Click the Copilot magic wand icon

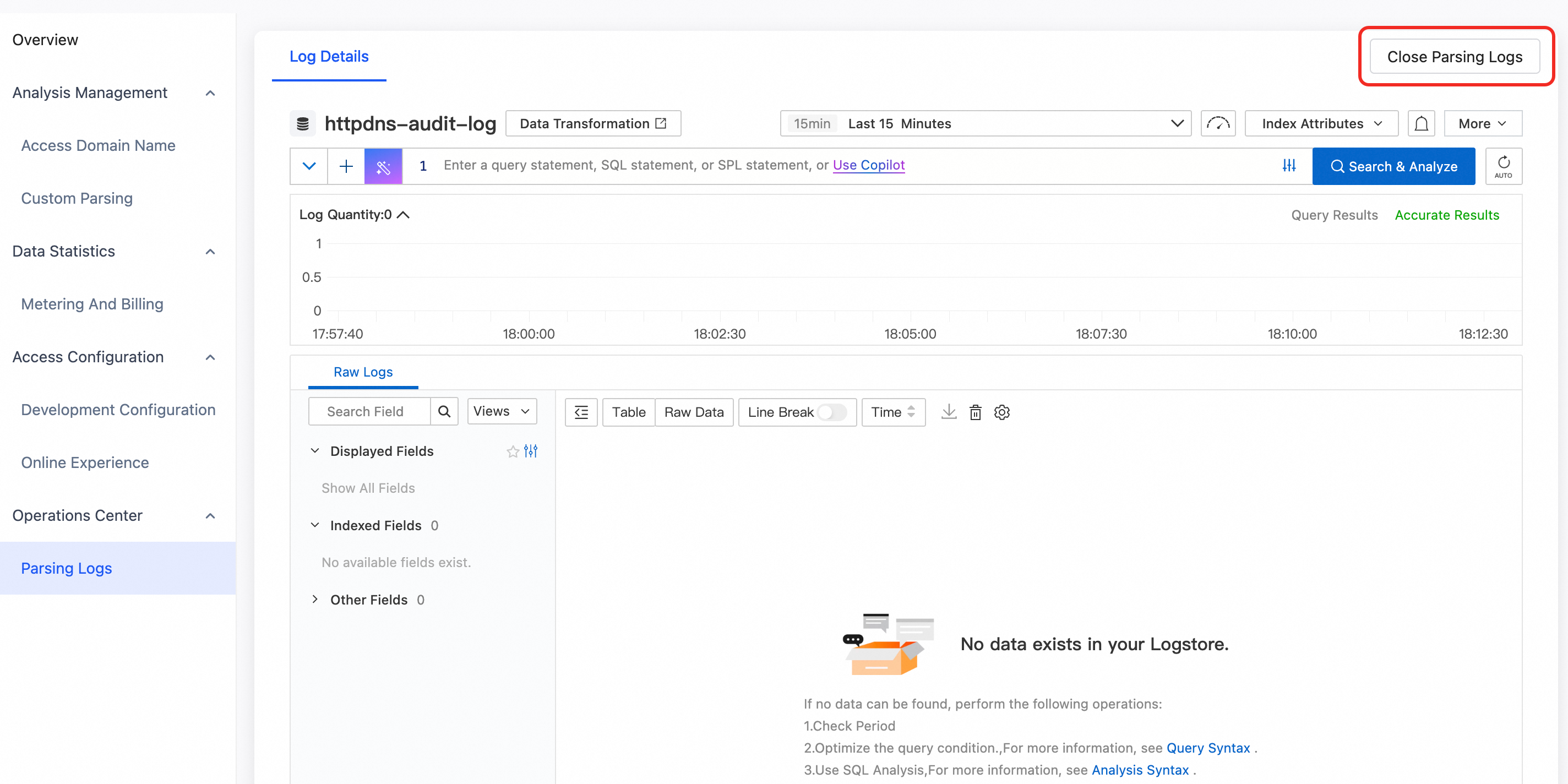[383, 166]
